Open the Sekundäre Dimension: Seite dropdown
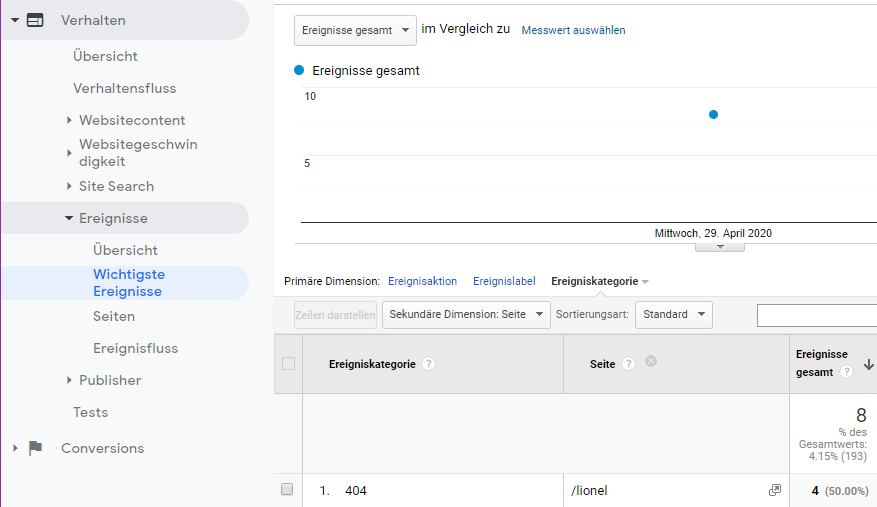Viewport: 877px width, 507px height. 466,314
